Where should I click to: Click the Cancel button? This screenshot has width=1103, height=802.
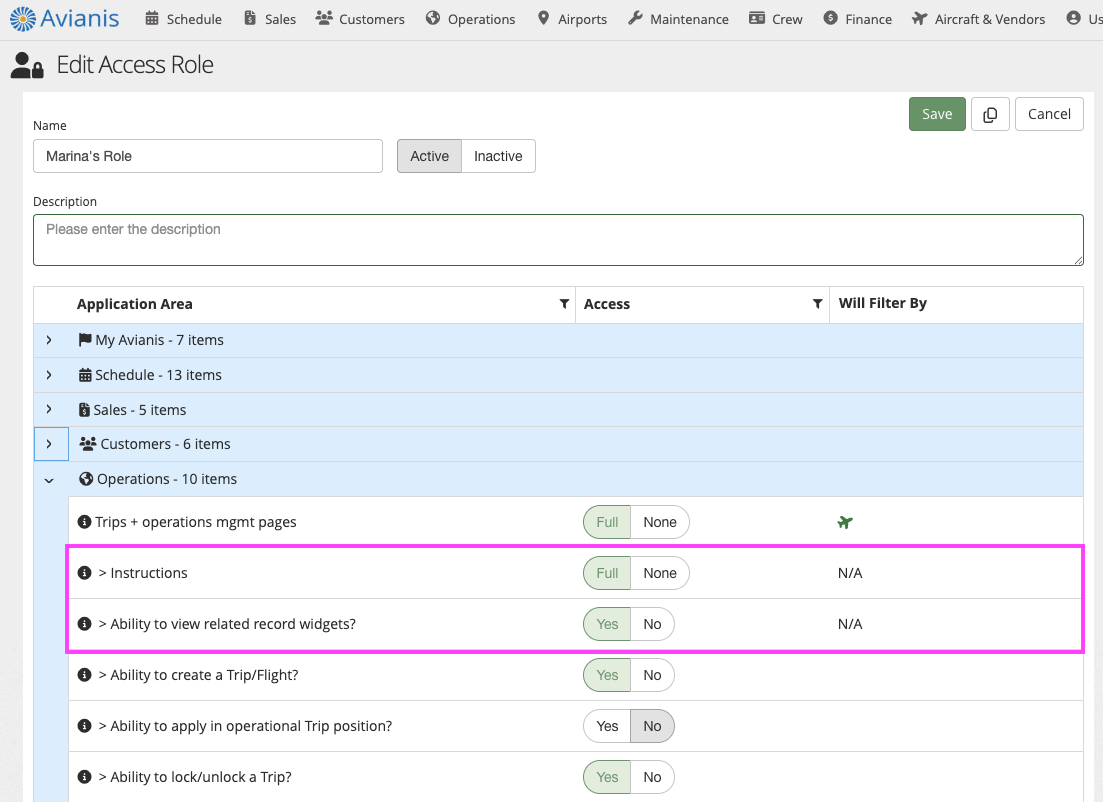1049,114
